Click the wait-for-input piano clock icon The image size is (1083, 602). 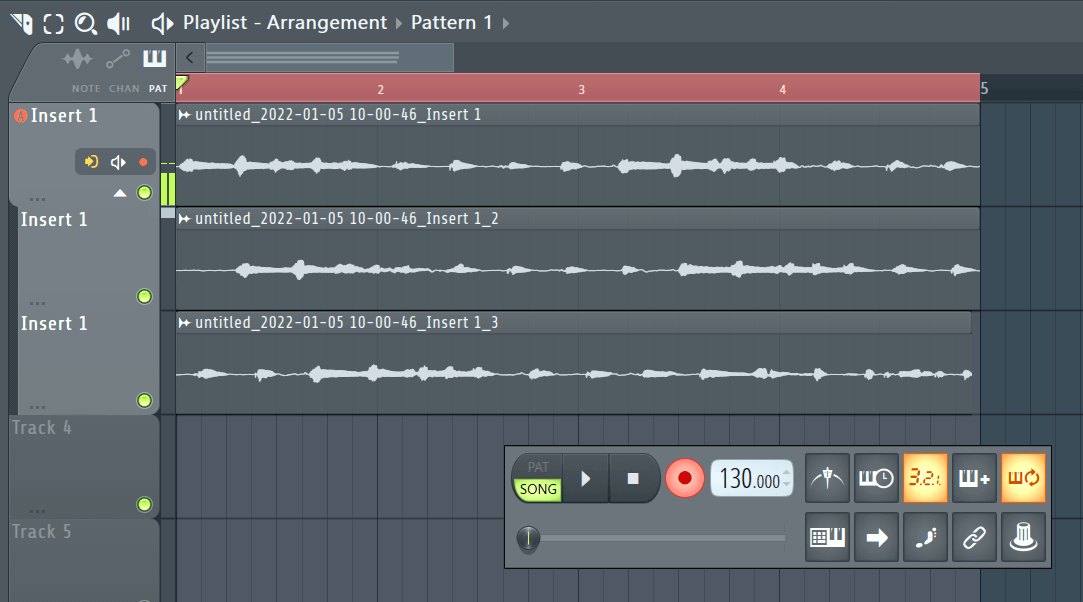click(x=876, y=478)
